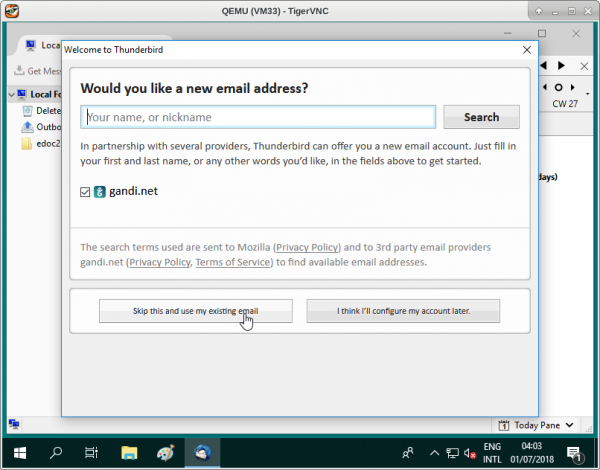Click the Search button

click(481, 117)
